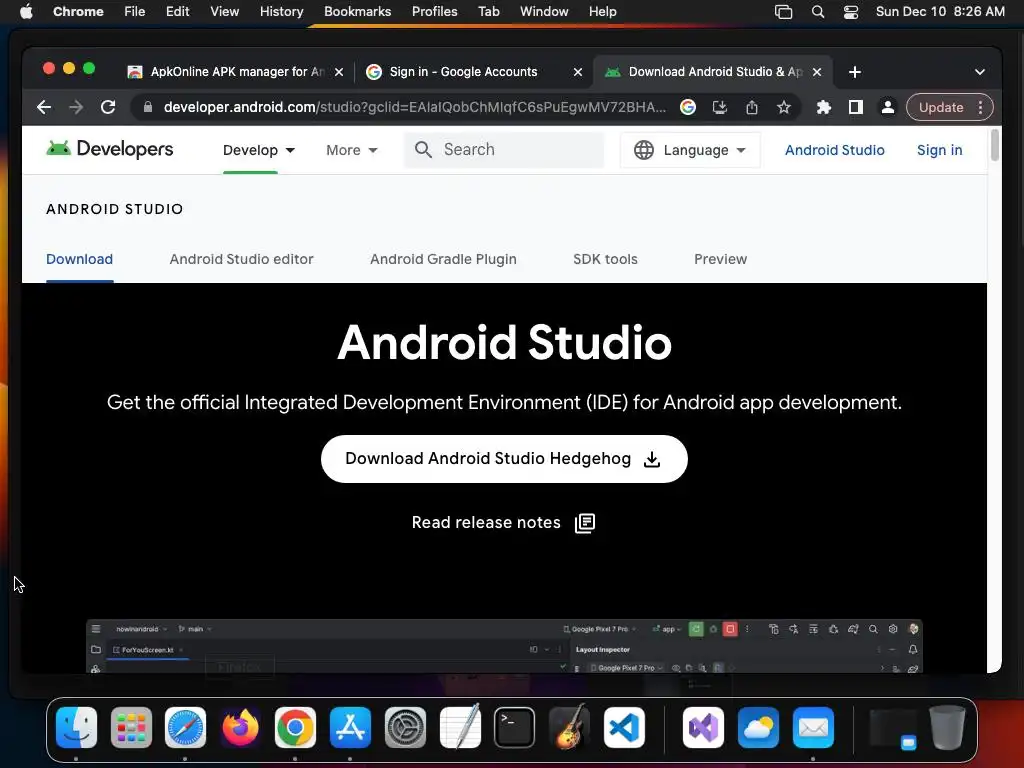This screenshot has width=1024, height=768.
Task: Open a new tab with plus button
Action: [855, 72]
